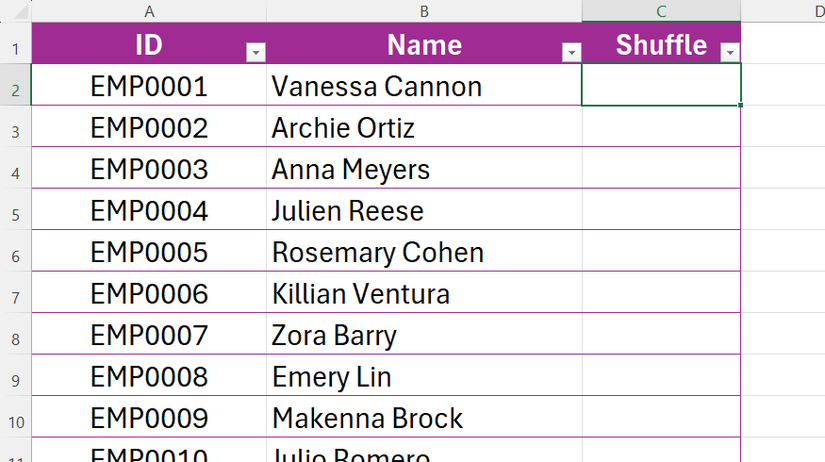Select column A header
This screenshot has height=462, width=825.
[x=149, y=11]
